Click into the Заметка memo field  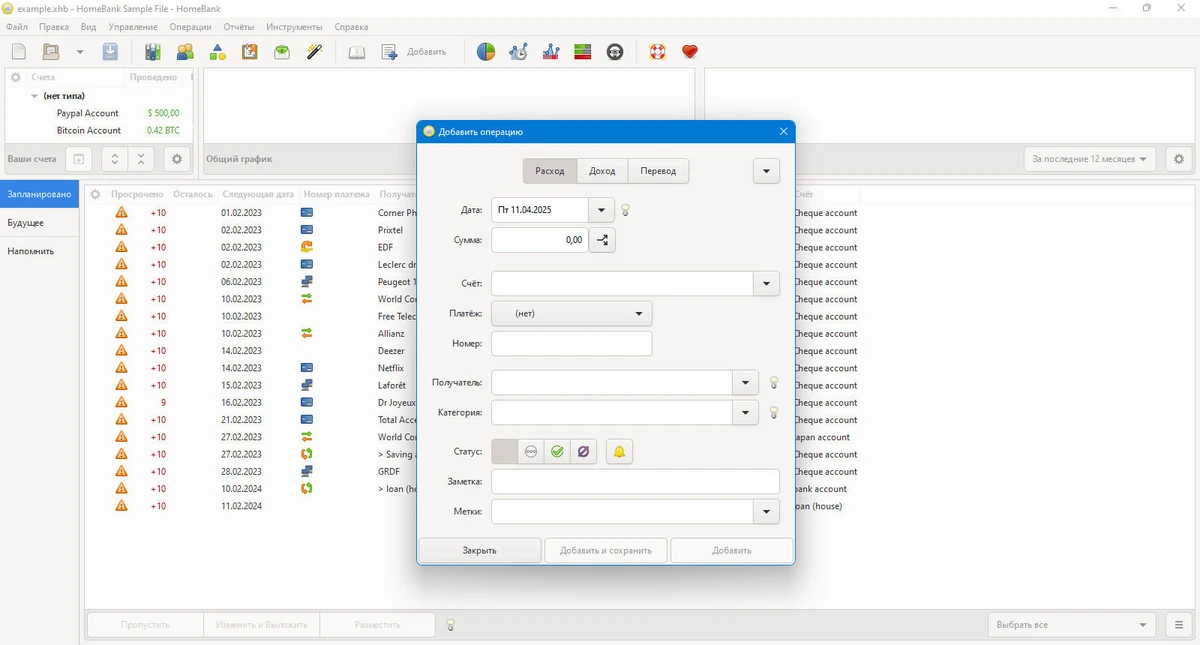[x=635, y=482]
